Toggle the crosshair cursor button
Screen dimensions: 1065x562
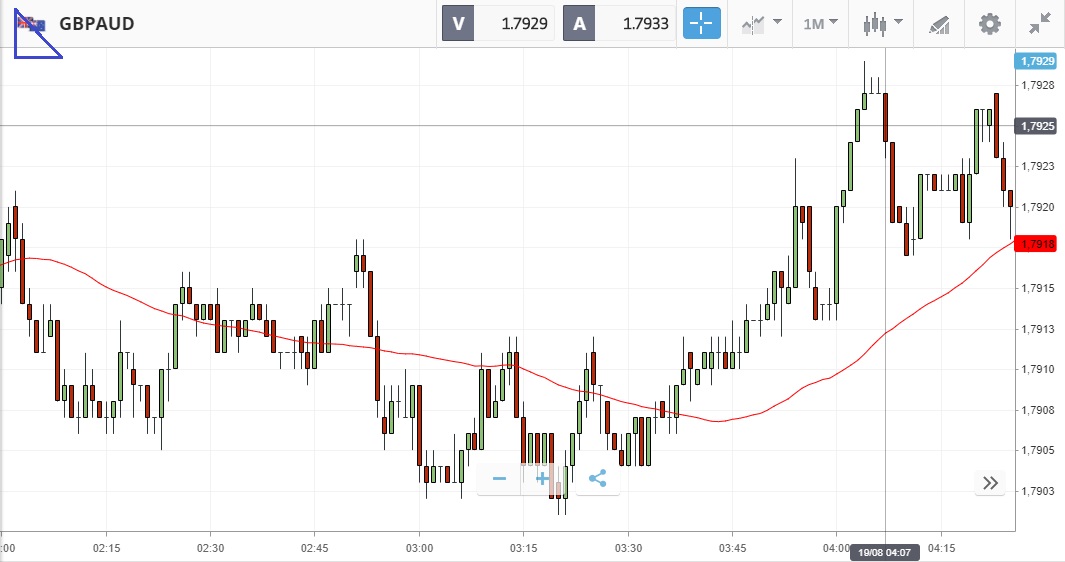(701, 23)
